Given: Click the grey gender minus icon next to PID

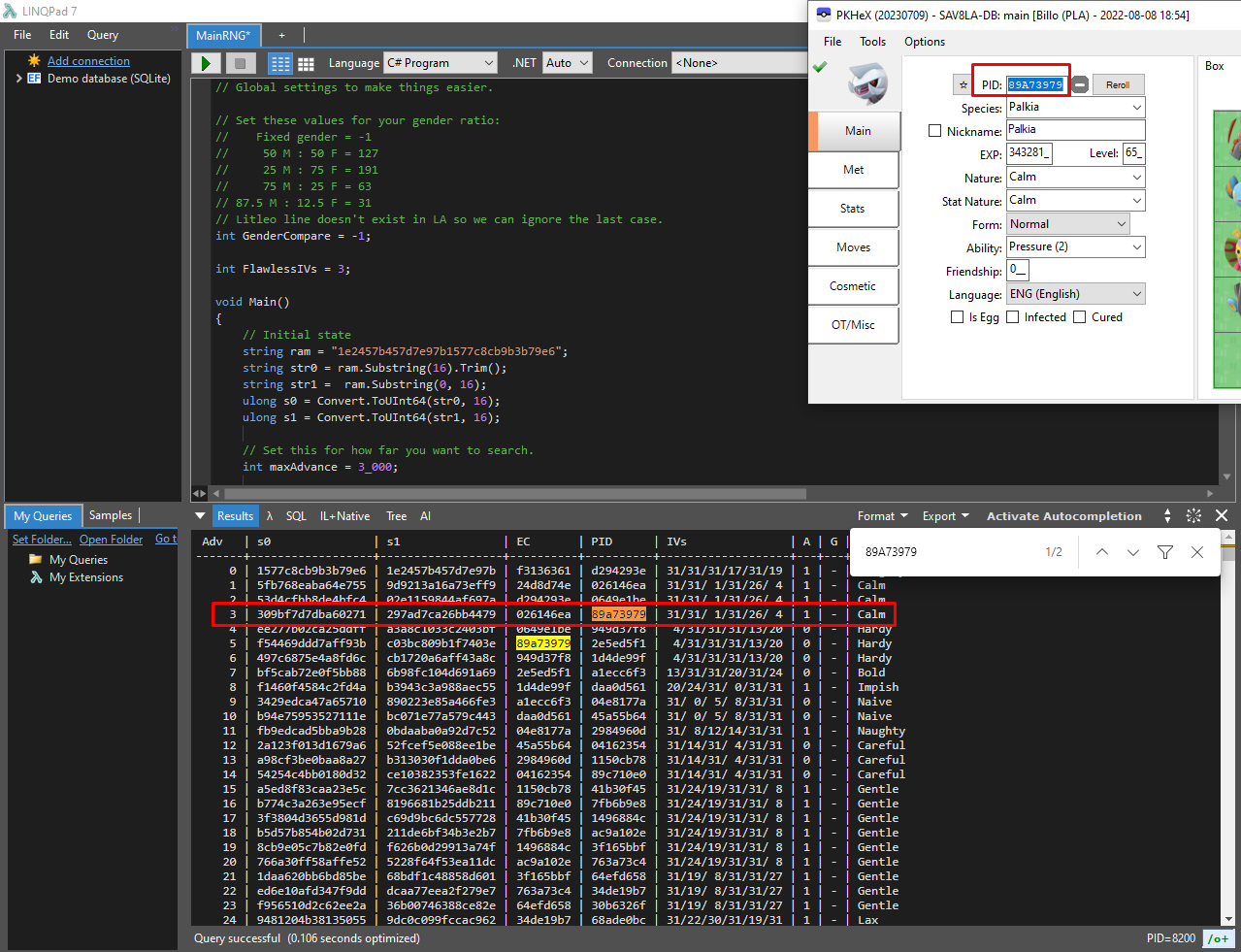Looking at the screenshot, I should [x=1080, y=84].
